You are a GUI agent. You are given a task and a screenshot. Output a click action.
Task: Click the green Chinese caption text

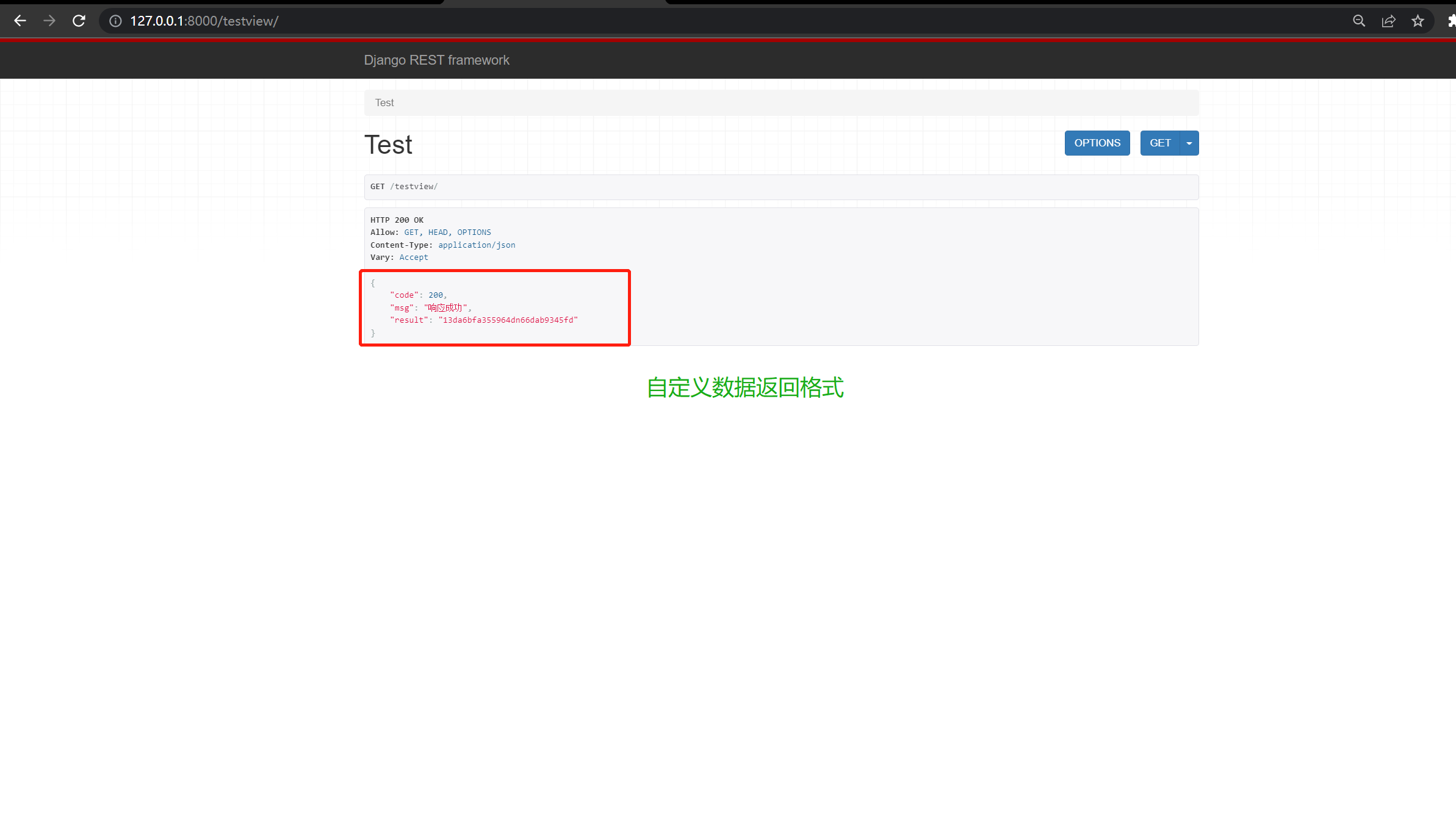745,387
